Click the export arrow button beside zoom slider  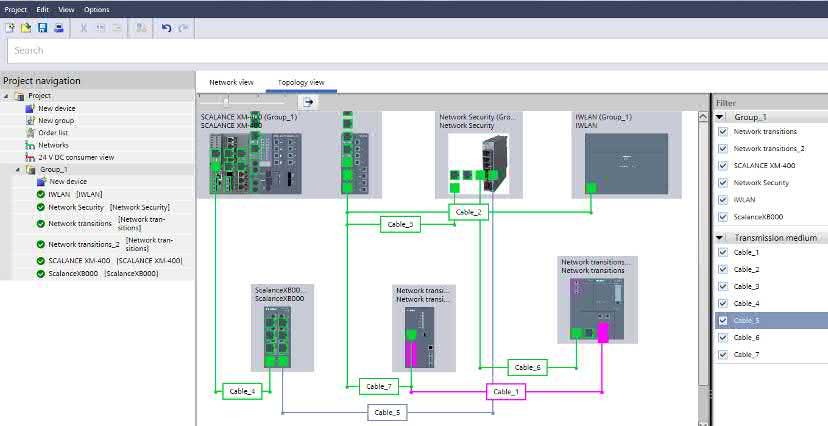[308, 102]
